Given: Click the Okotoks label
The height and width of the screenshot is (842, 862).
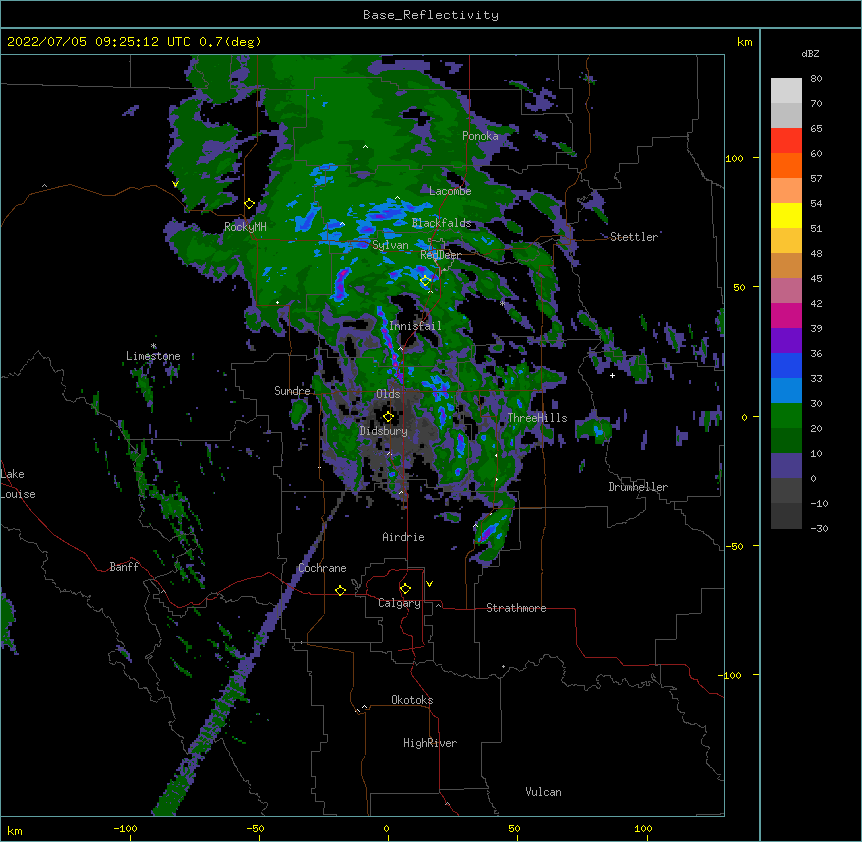Looking at the screenshot, I should [x=412, y=700].
